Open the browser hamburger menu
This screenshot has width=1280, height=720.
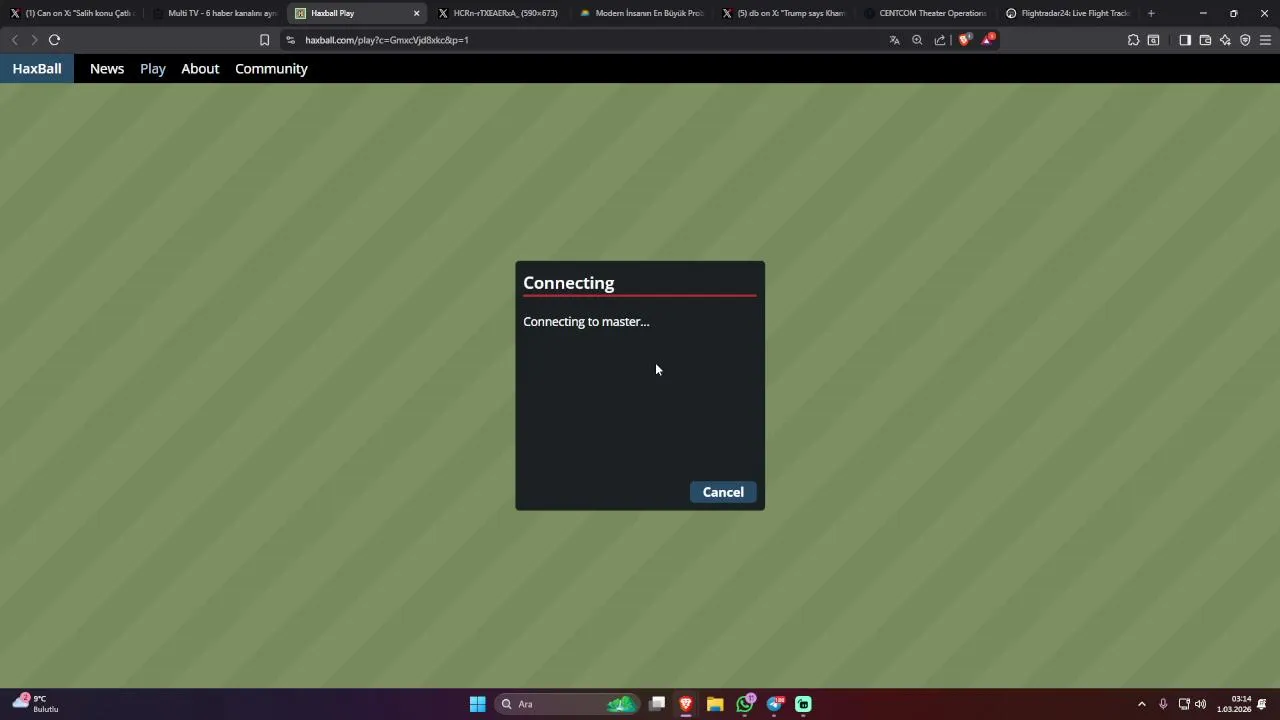(1265, 40)
